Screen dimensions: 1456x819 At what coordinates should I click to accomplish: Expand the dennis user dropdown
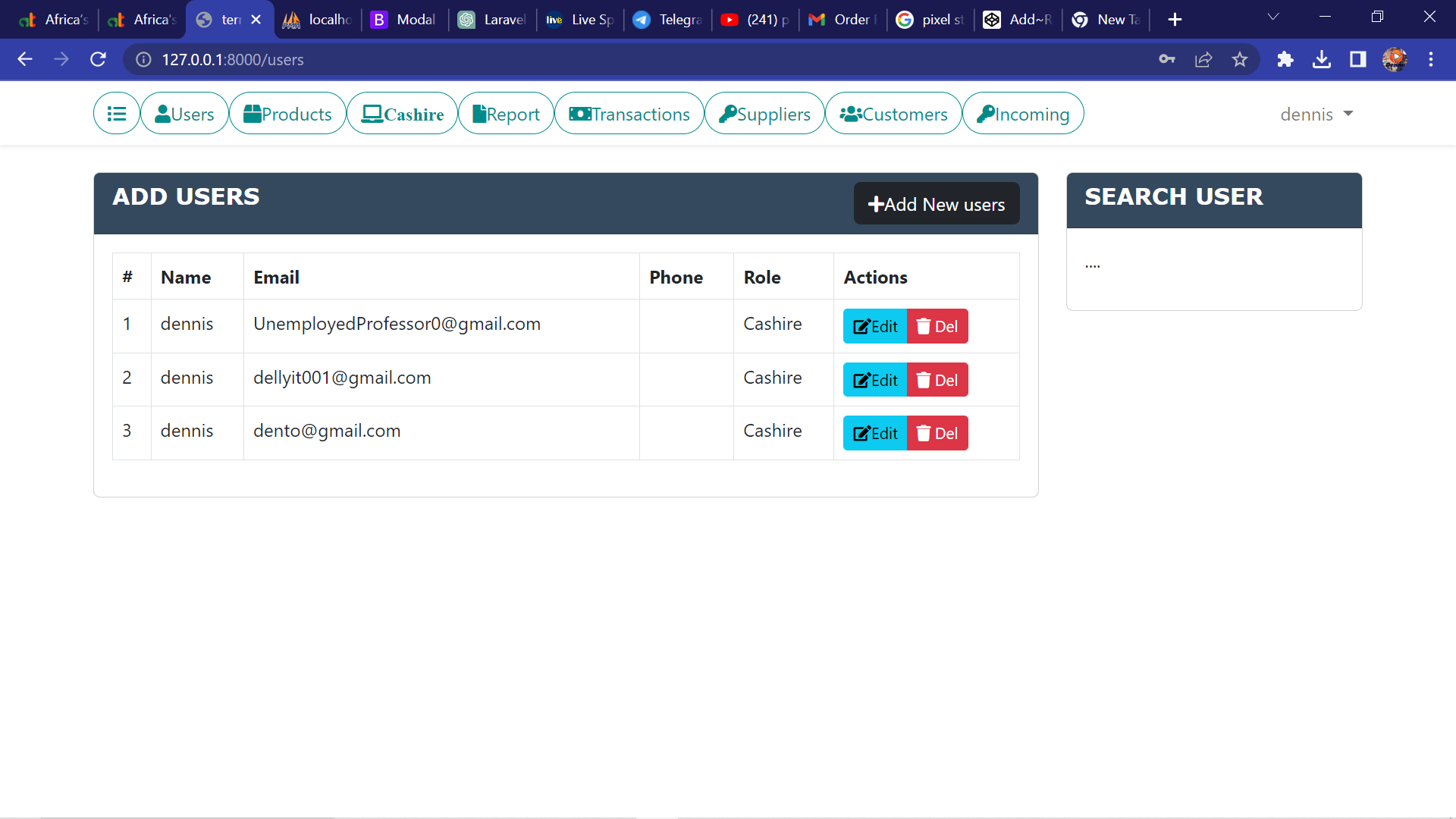point(1316,114)
